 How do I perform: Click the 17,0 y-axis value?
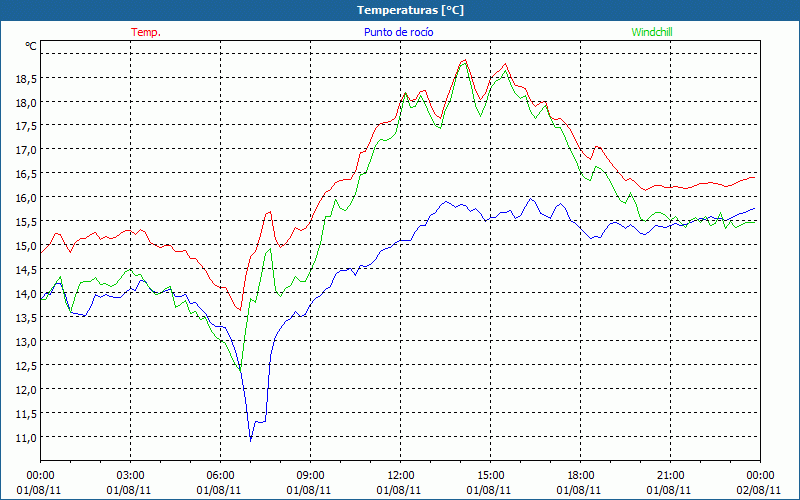coord(26,151)
